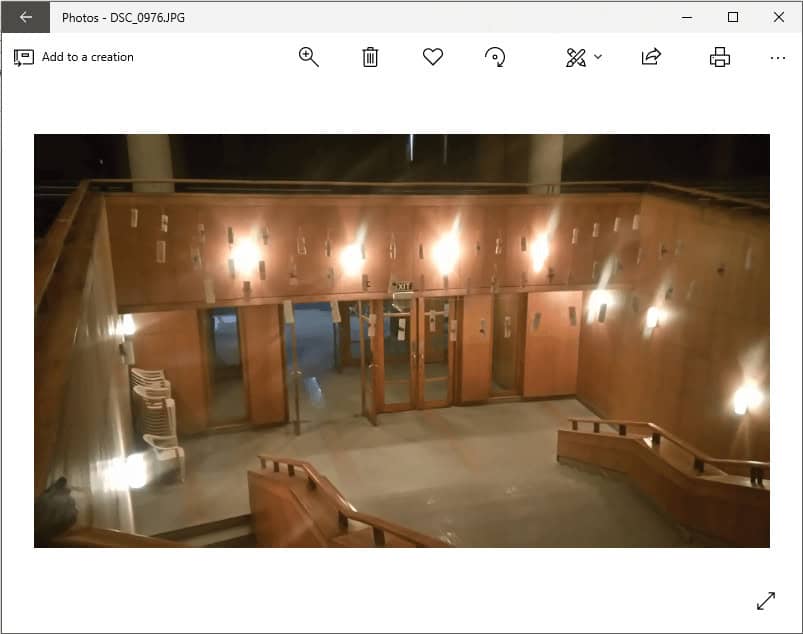Click the photo of the lobby
The width and height of the screenshot is (803, 634).
tap(400, 340)
